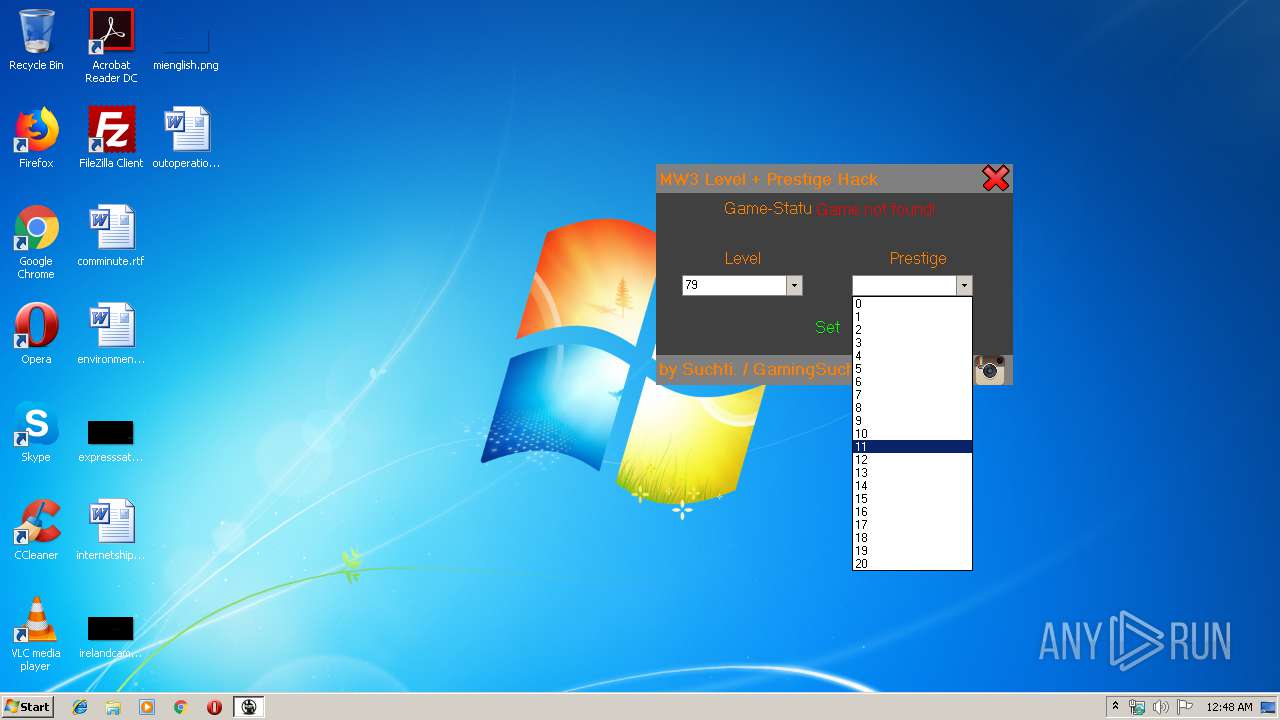This screenshot has height=720, width=1280.
Task: Open the network tray icon
Action: 1137,707
